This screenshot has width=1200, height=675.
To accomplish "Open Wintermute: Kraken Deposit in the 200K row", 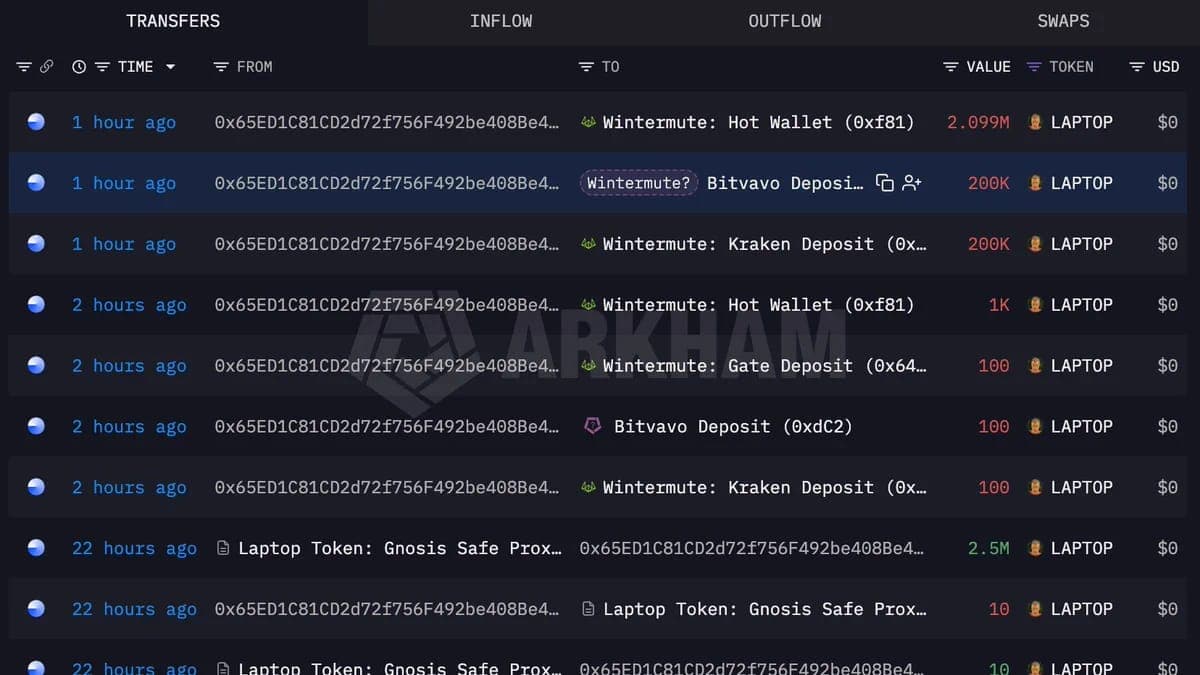I will (x=764, y=244).
